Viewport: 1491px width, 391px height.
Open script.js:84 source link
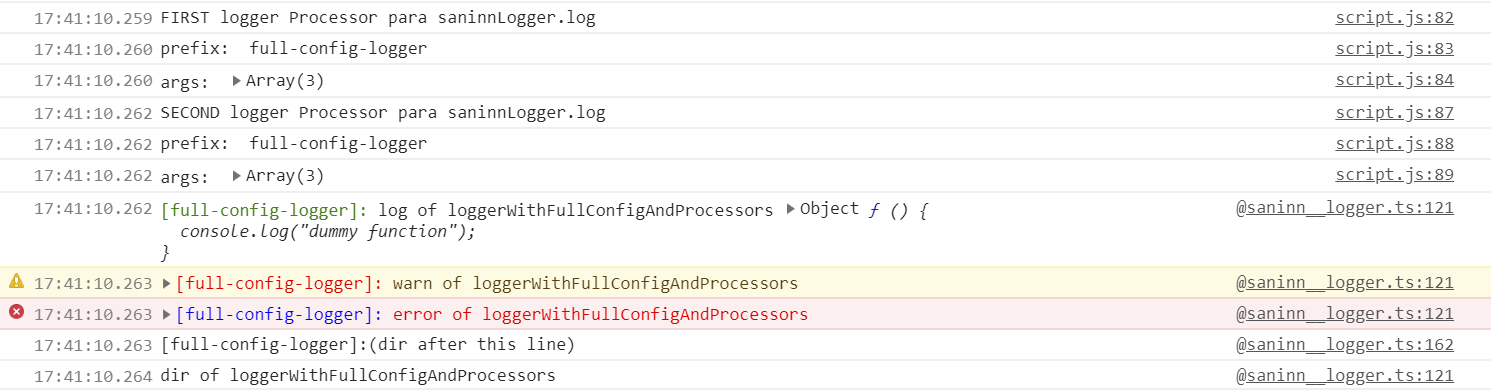point(1394,81)
